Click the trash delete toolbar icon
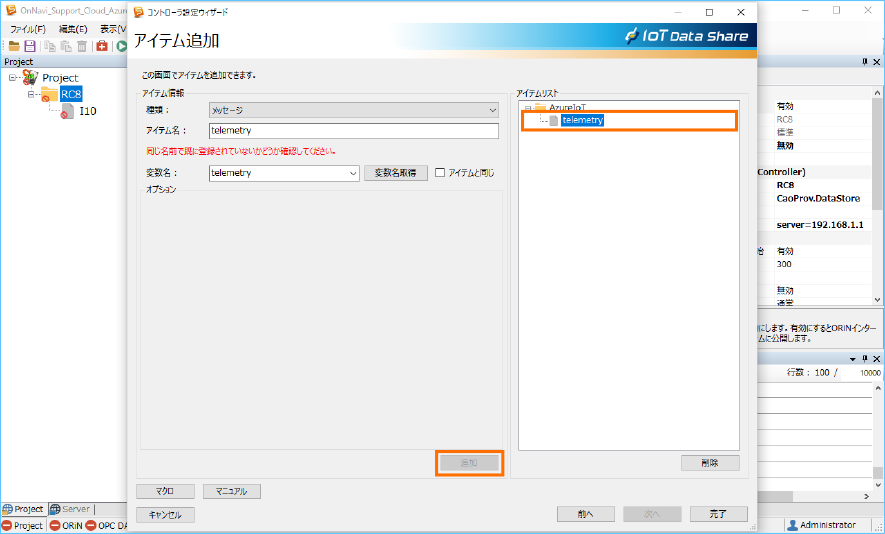 tap(81, 46)
